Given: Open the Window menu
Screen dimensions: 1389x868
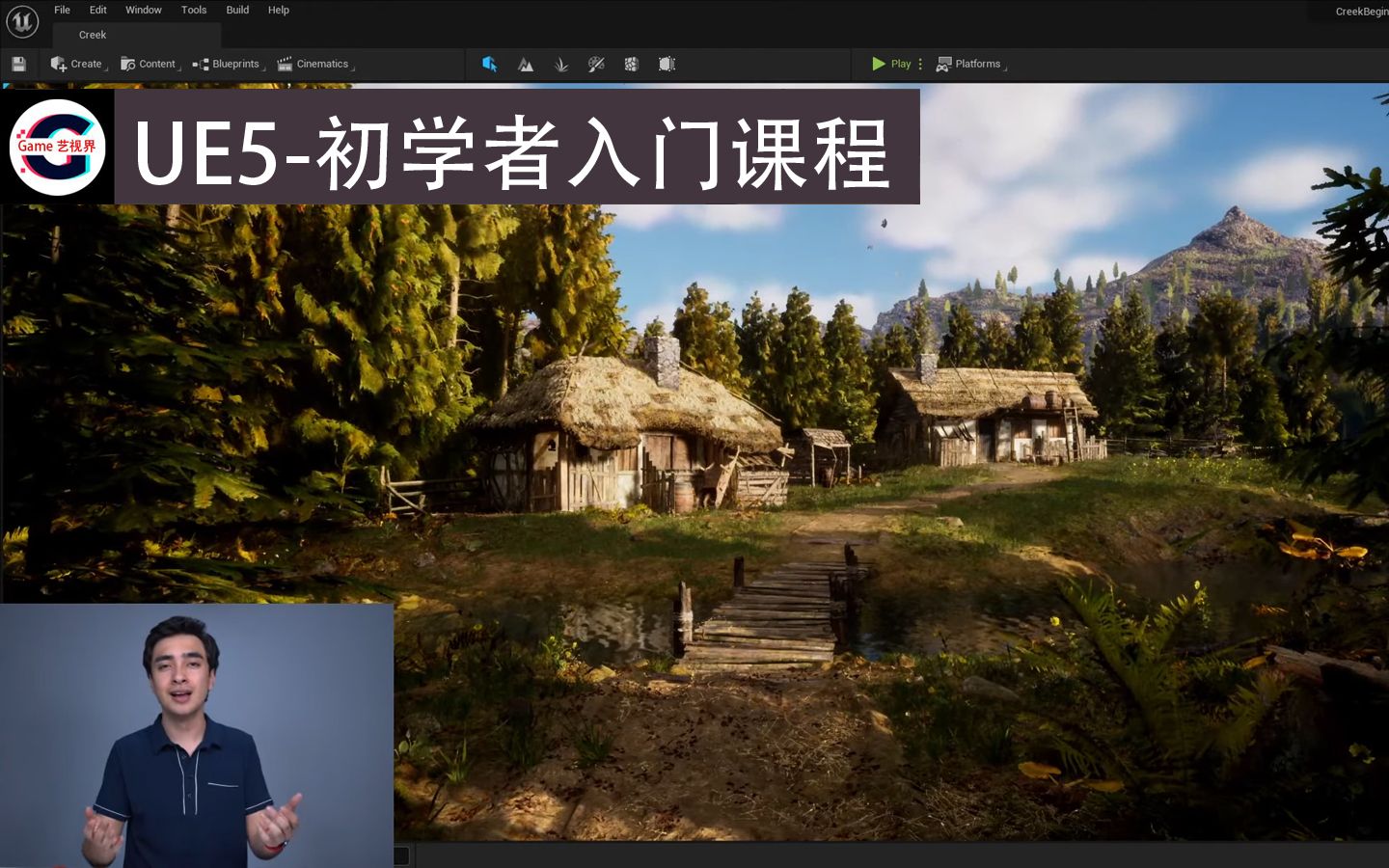Looking at the screenshot, I should pos(144,10).
